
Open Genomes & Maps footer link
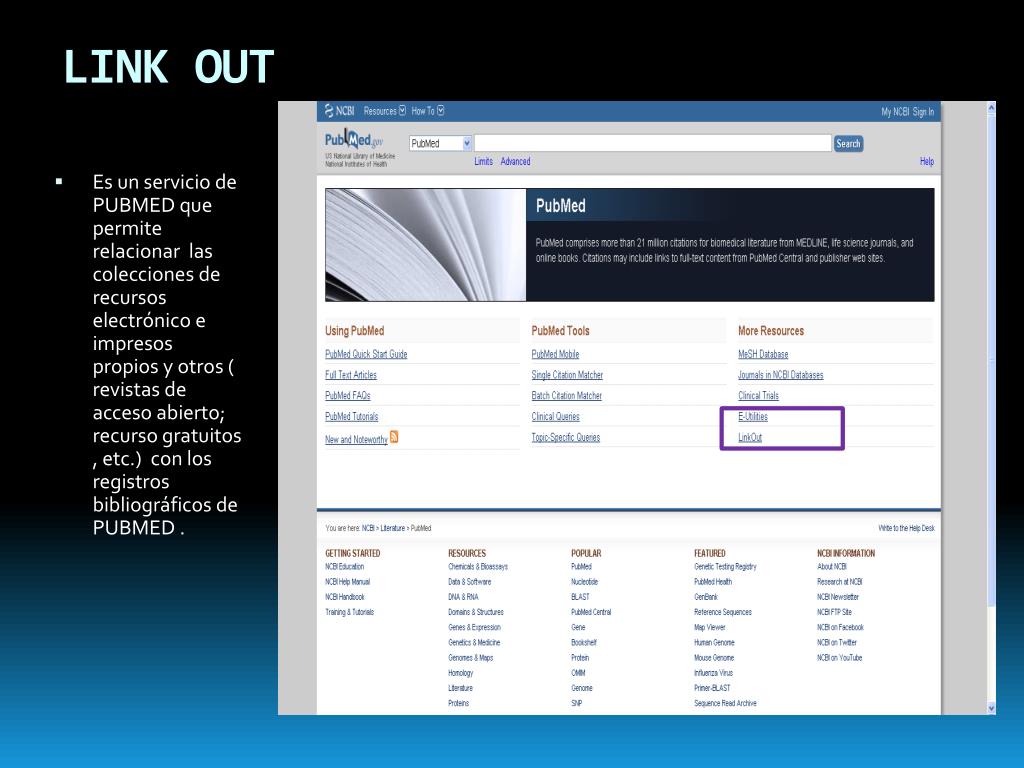470,658
